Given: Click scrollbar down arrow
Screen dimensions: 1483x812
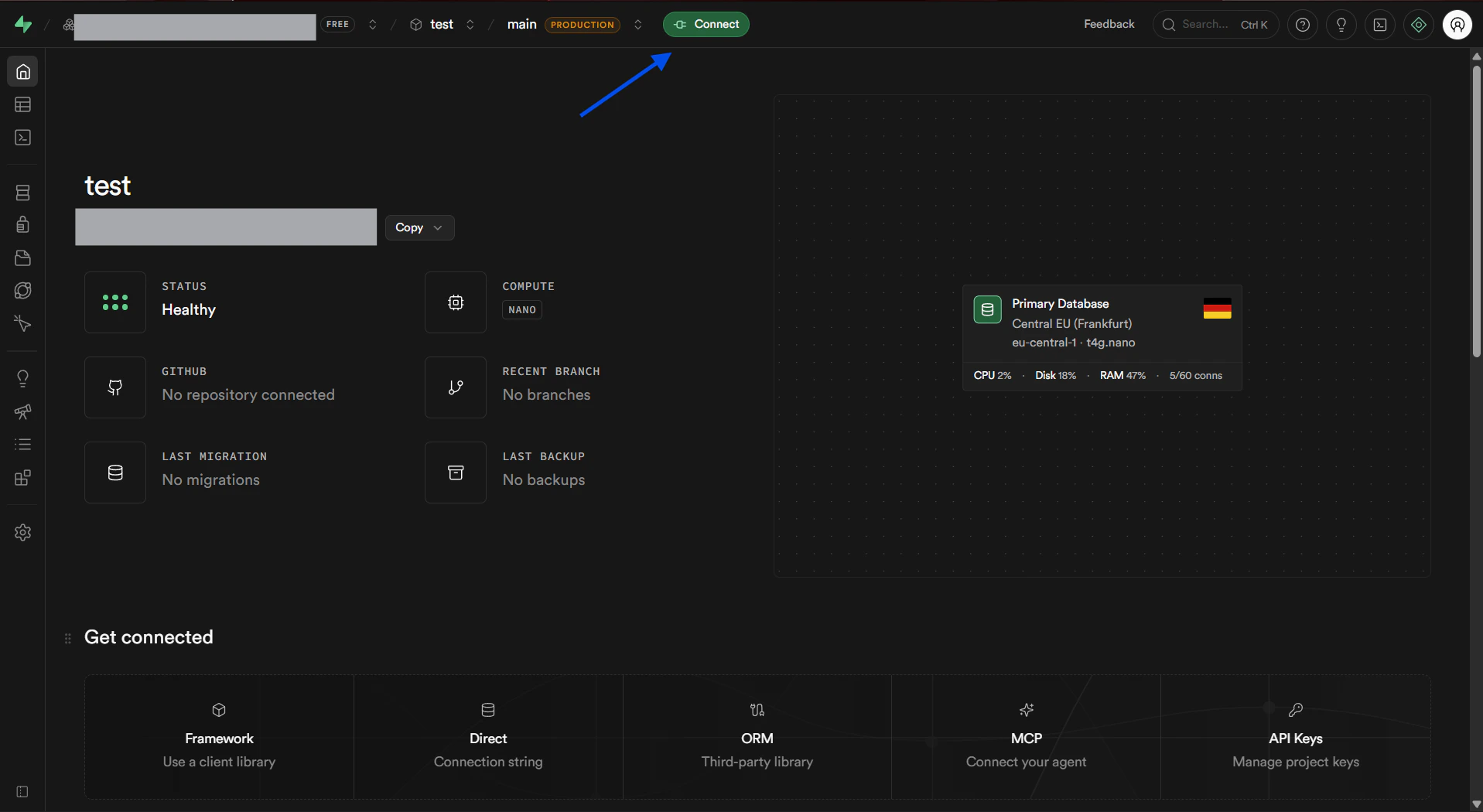Looking at the screenshot, I should point(1477,805).
